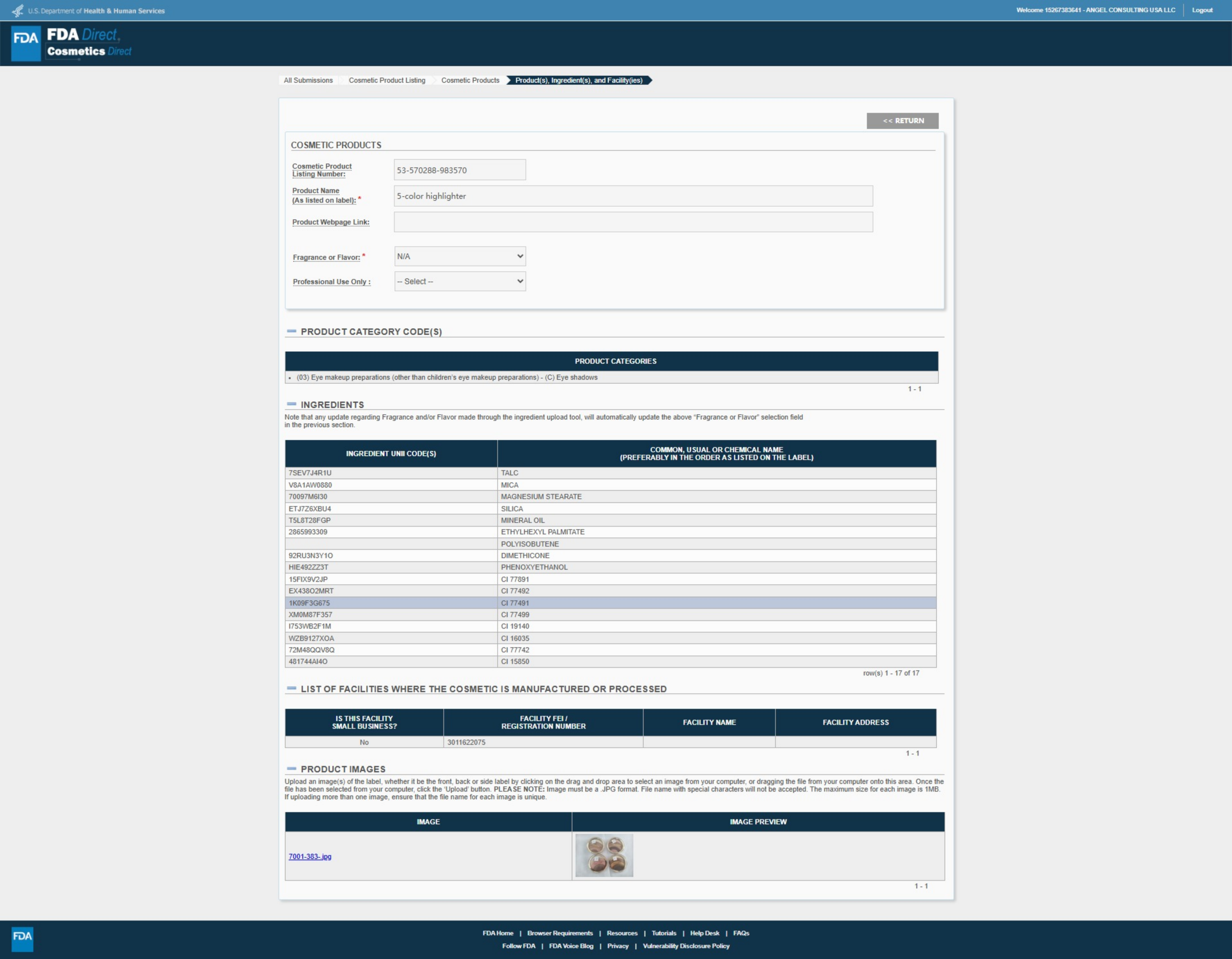1232x959 pixels.
Task: Click the Product Webpage Link field
Action: tap(633, 222)
